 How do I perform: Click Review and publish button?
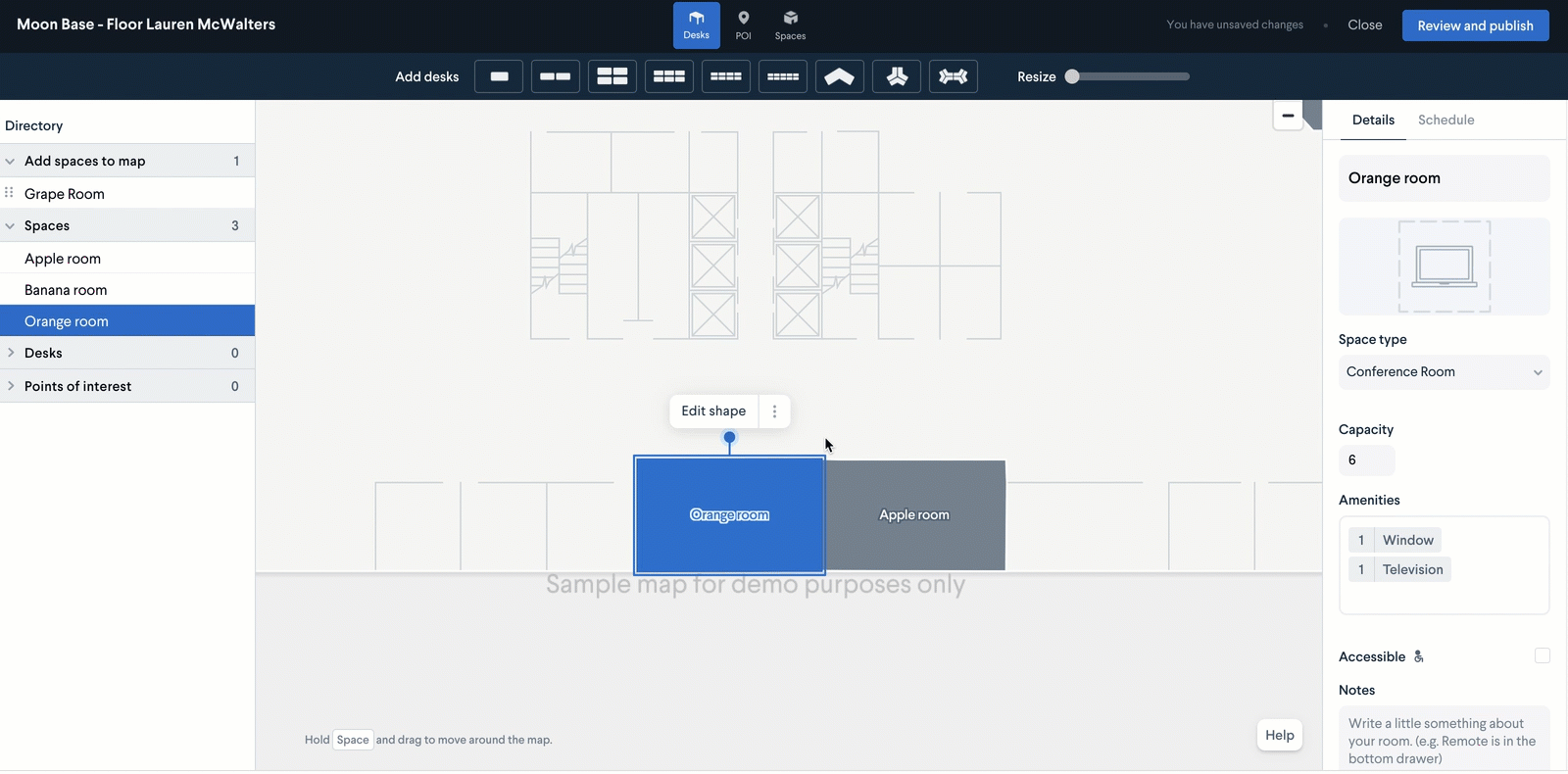pyautogui.click(x=1475, y=25)
